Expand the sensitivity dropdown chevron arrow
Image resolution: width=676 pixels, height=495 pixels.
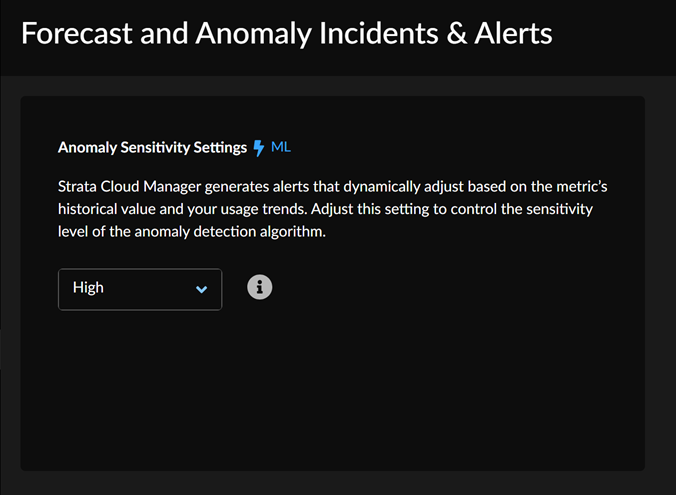tap(202, 289)
